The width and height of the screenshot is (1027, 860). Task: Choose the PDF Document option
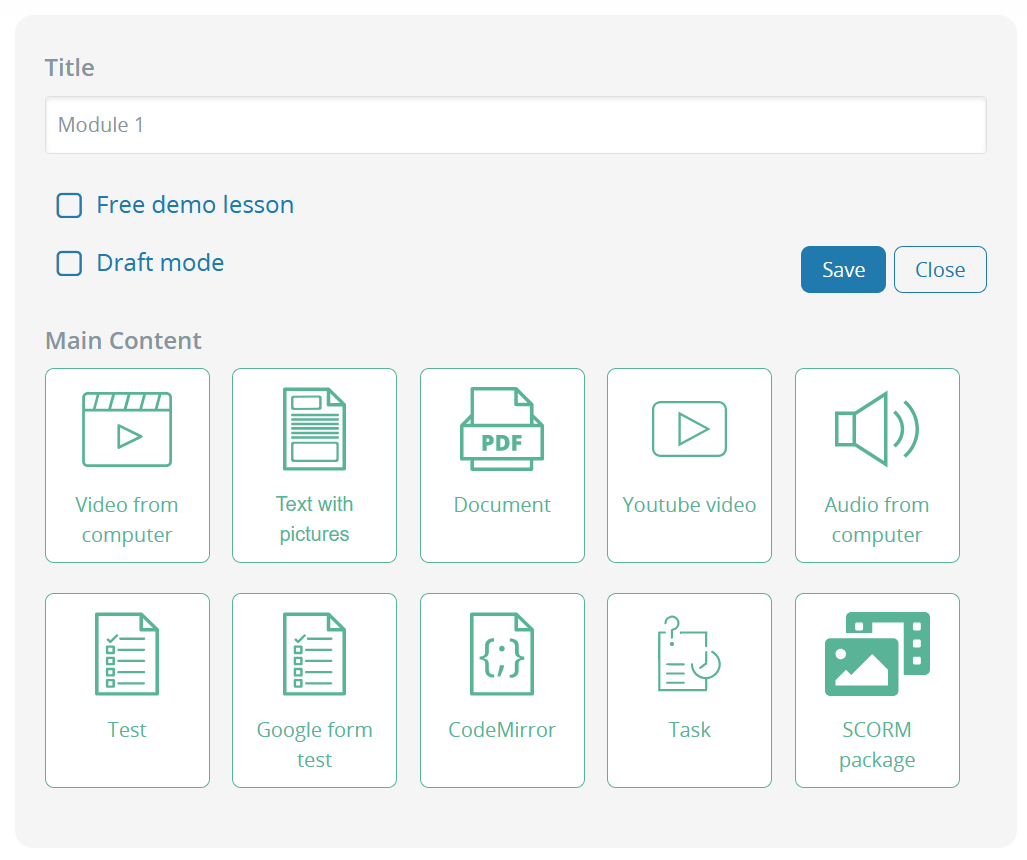click(x=502, y=465)
